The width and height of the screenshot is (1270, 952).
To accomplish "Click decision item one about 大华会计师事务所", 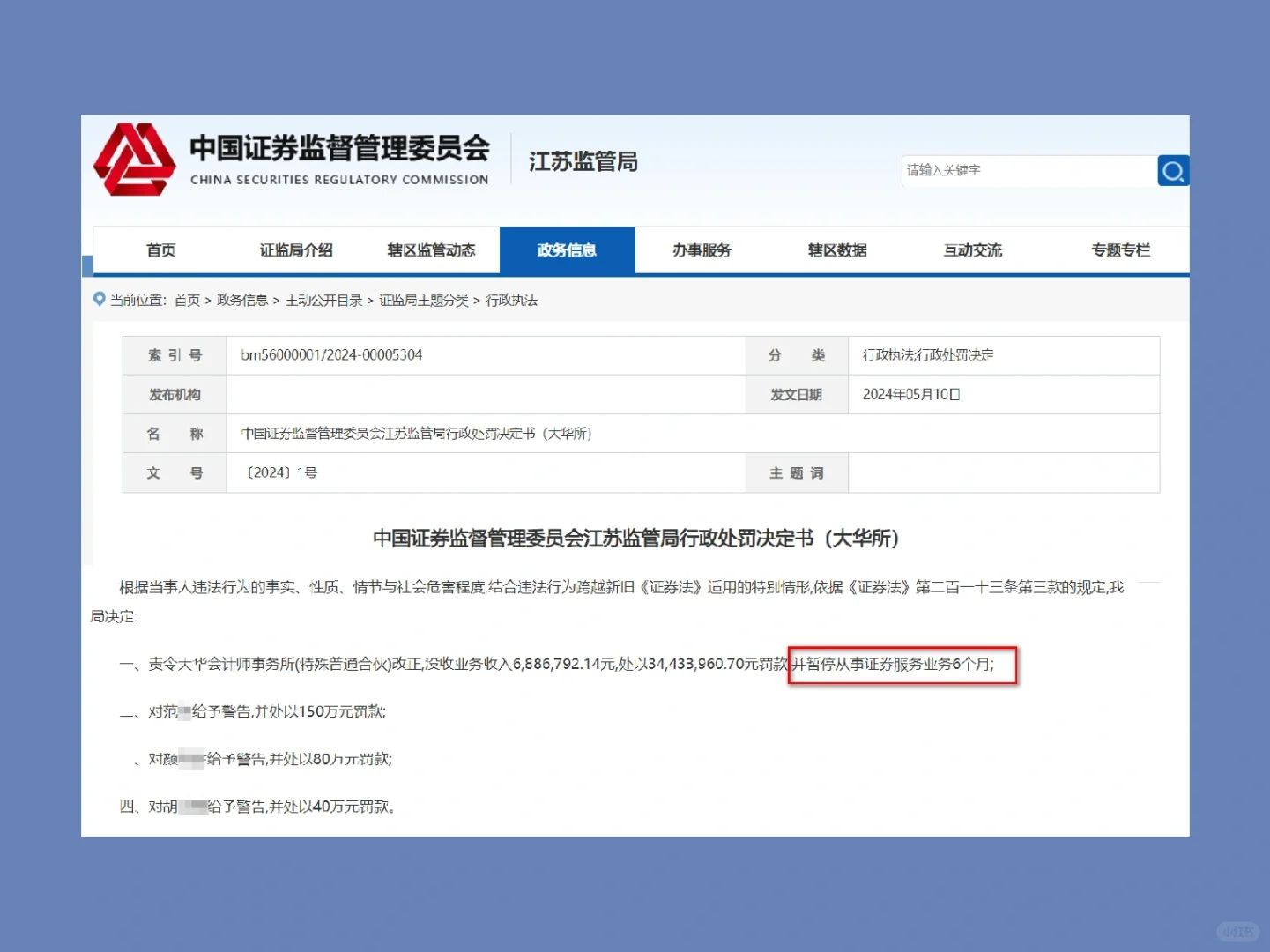I will pos(557,664).
